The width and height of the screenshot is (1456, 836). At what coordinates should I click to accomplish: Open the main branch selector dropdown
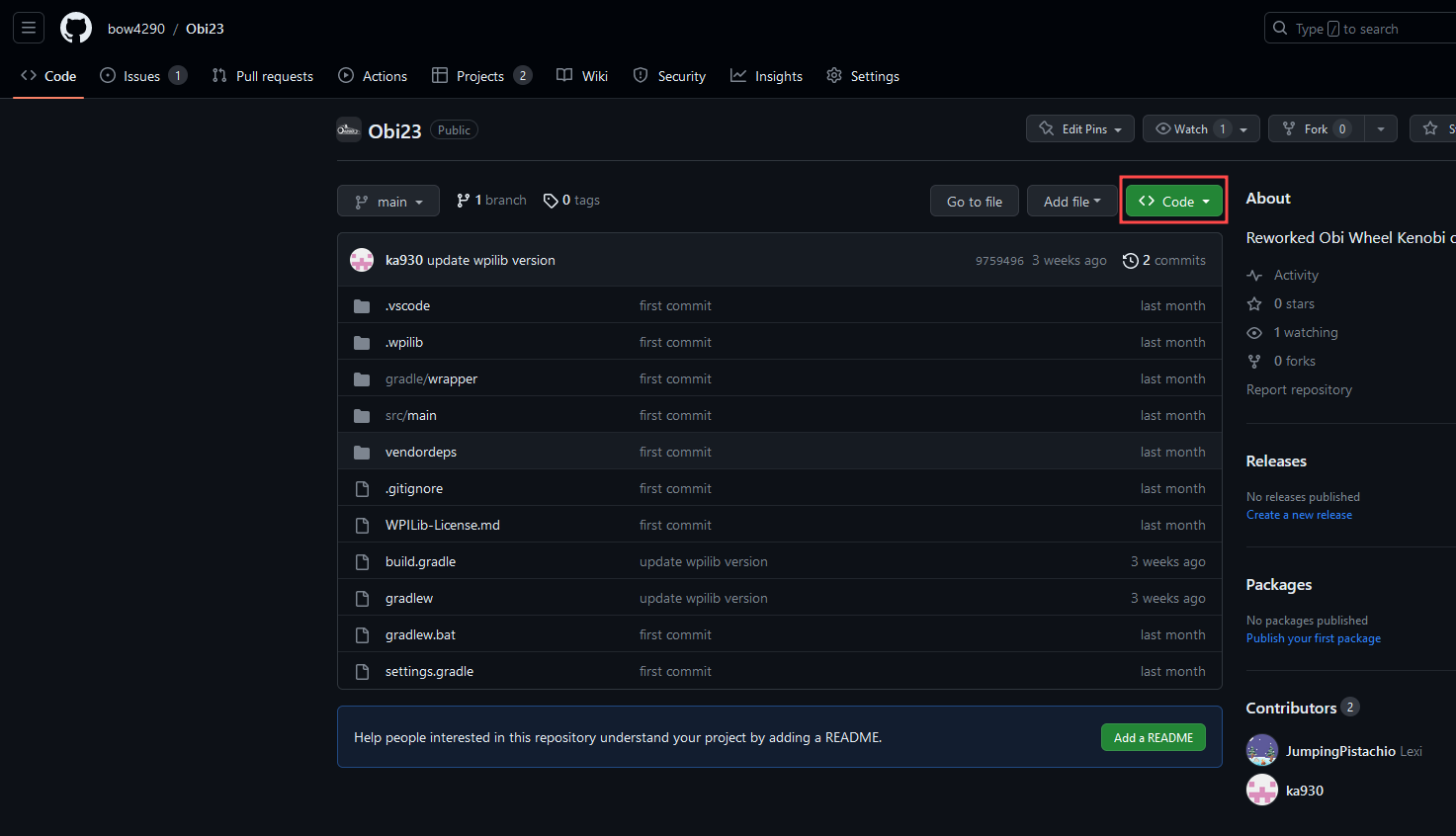pyautogui.click(x=388, y=202)
